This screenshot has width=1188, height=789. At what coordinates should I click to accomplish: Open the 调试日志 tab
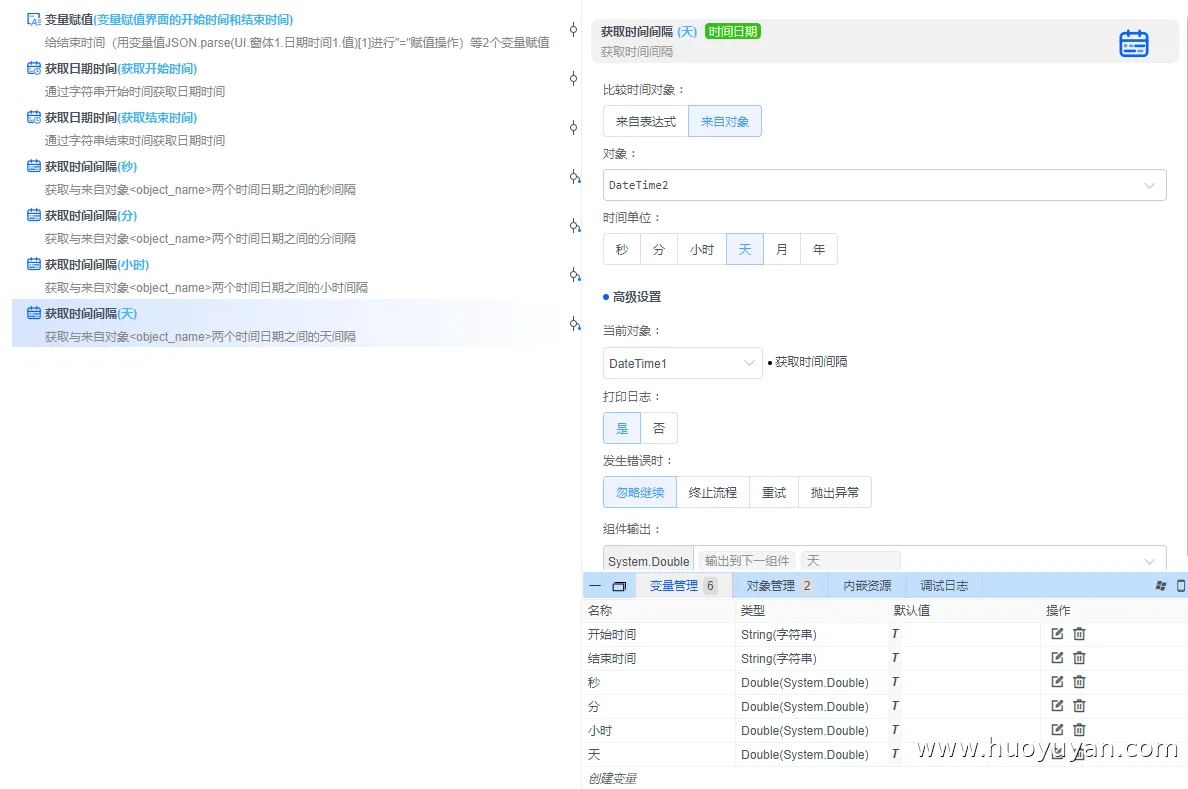tap(944, 586)
